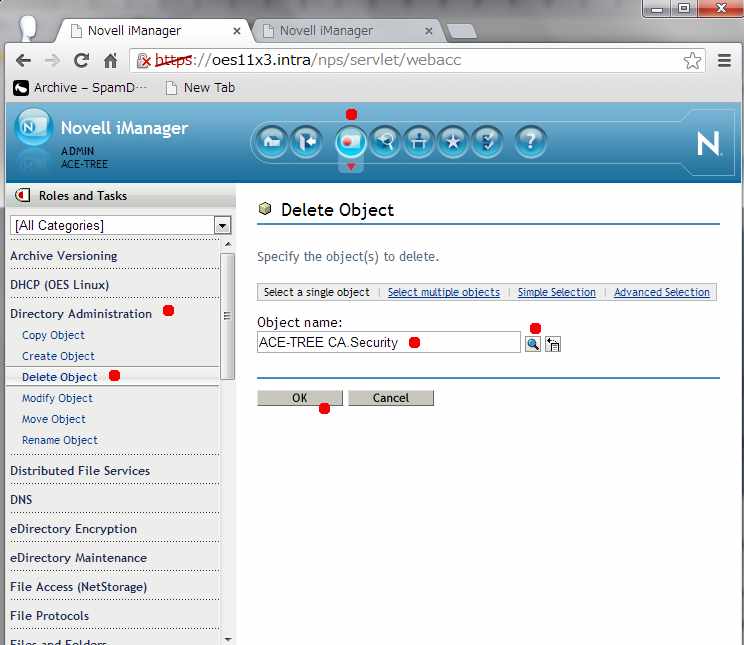Viewport: 744px width, 645px height.
Task: Open the Chrome menu hamburger icon
Action: click(x=724, y=60)
